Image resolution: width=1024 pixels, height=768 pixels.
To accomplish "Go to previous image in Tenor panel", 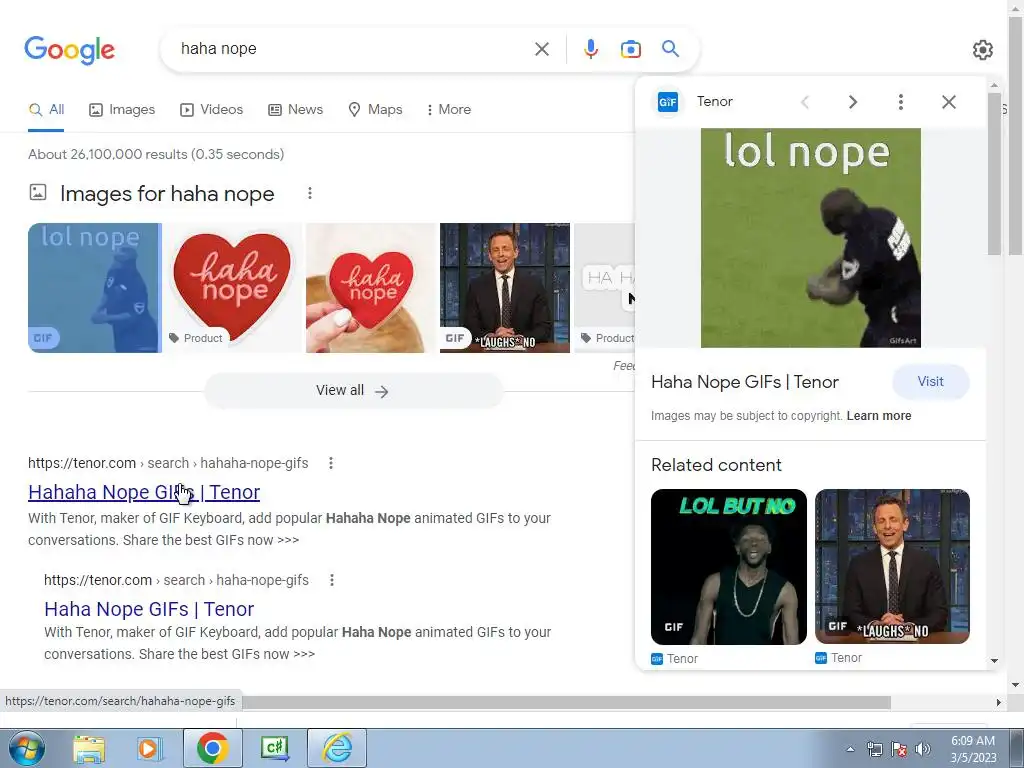I will click(805, 102).
